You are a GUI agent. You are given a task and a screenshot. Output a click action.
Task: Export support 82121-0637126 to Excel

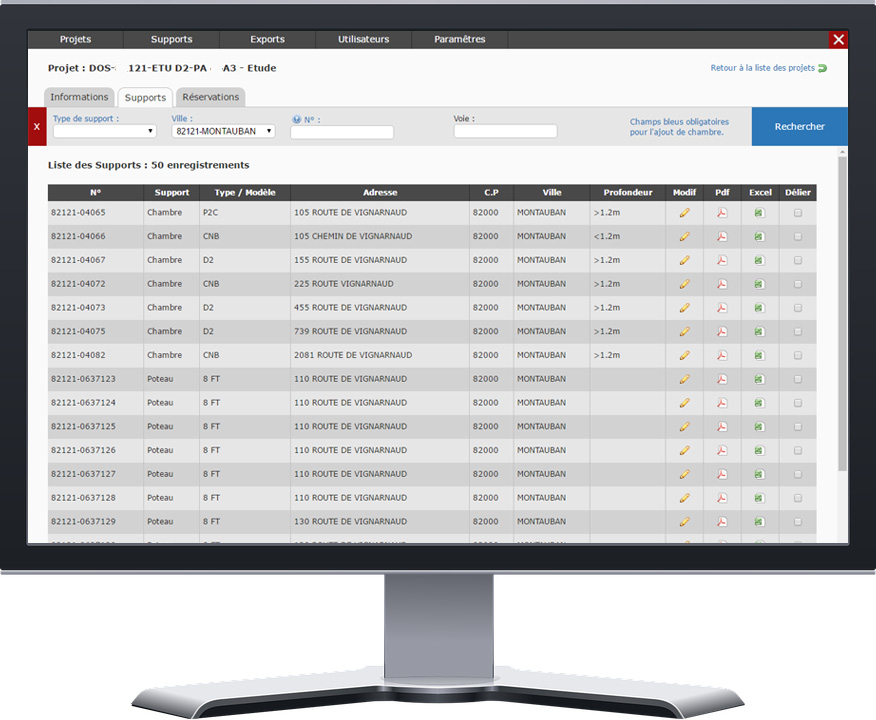click(x=759, y=450)
